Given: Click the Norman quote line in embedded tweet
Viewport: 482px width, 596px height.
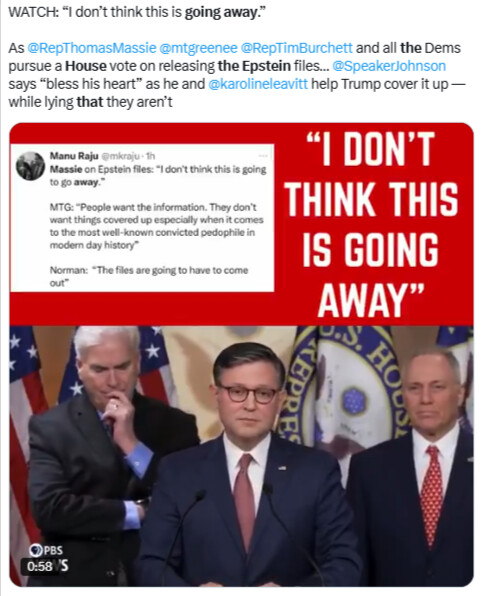Looking at the screenshot, I should point(149,276).
